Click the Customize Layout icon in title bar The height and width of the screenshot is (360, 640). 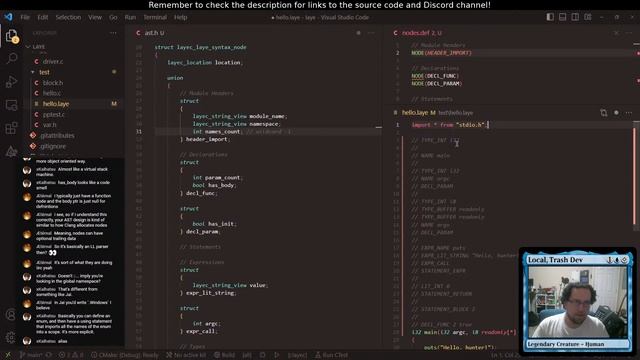click(588, 17)
